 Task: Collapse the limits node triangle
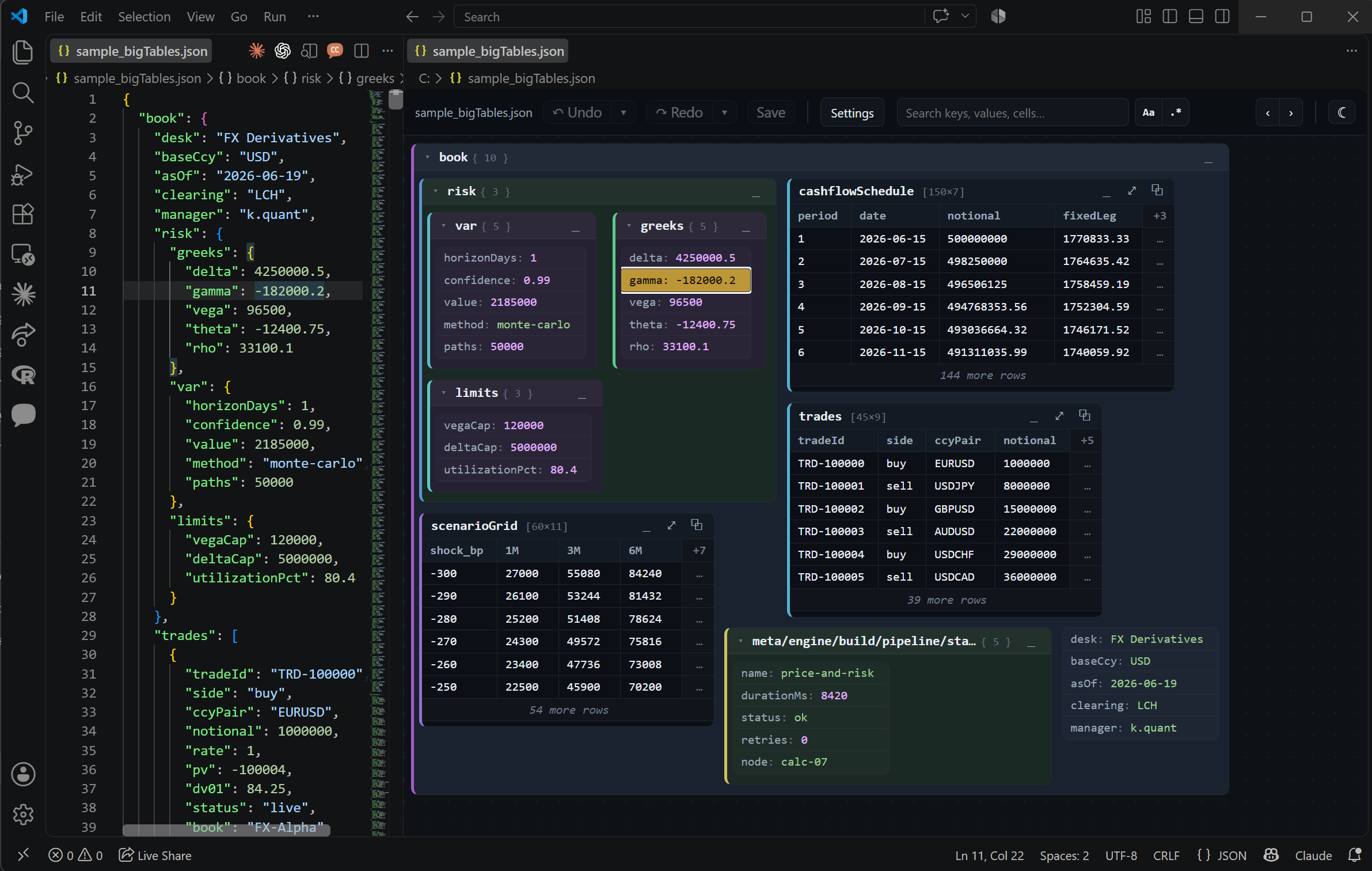click(443, 393)
